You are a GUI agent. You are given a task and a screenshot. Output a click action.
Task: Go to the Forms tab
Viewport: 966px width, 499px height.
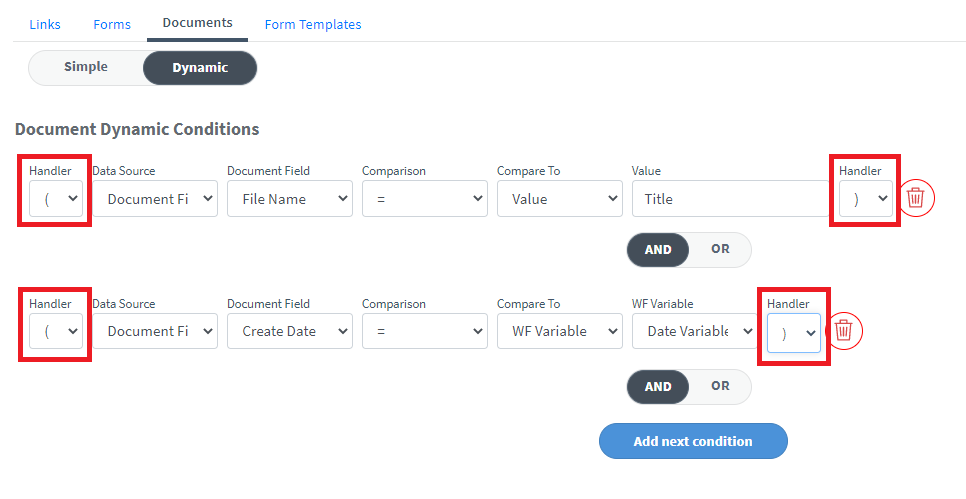tap(112, 24)
